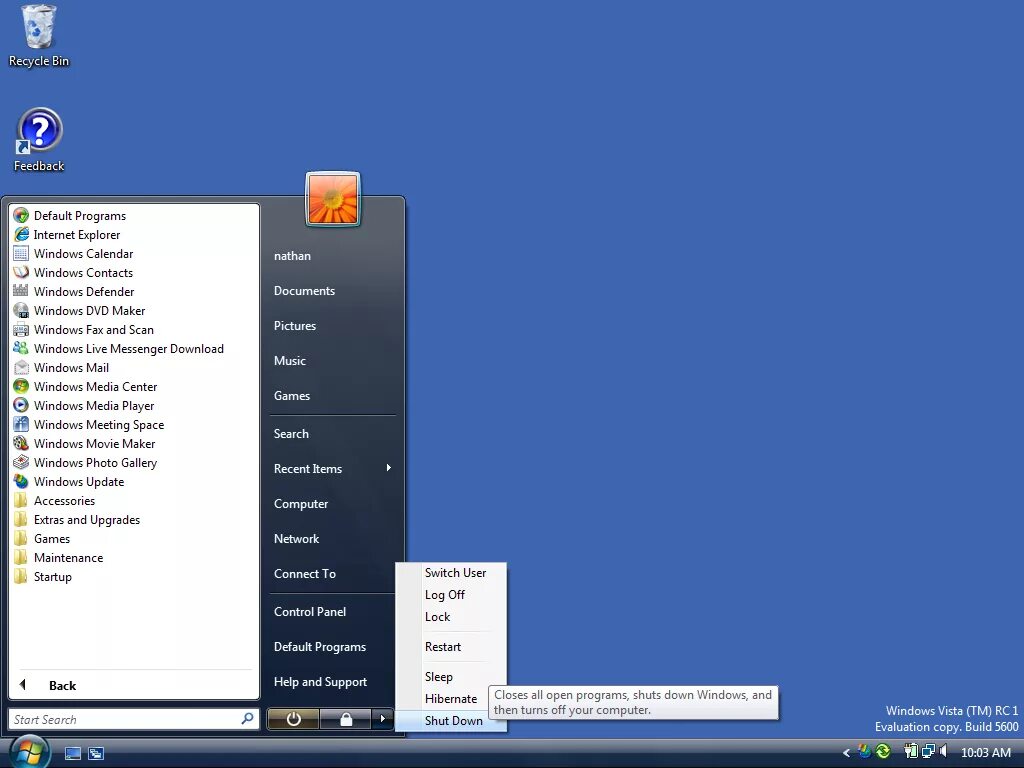Click the lock button in Start menu

click(346, 719)
